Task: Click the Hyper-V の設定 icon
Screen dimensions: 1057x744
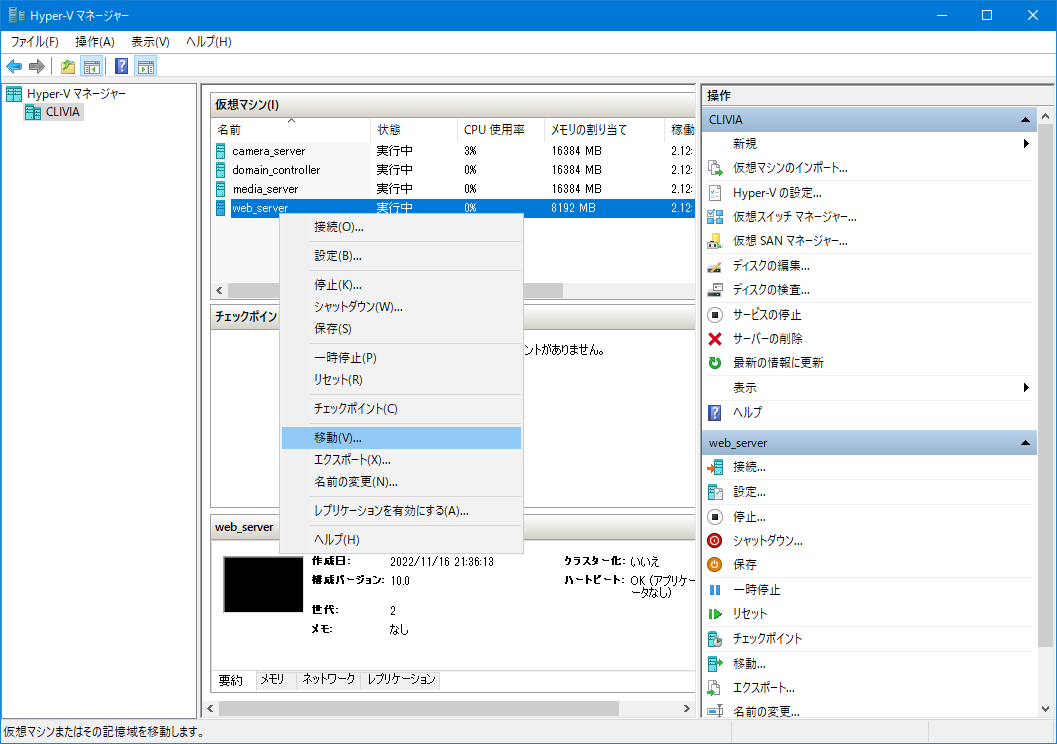Action: 715,193
